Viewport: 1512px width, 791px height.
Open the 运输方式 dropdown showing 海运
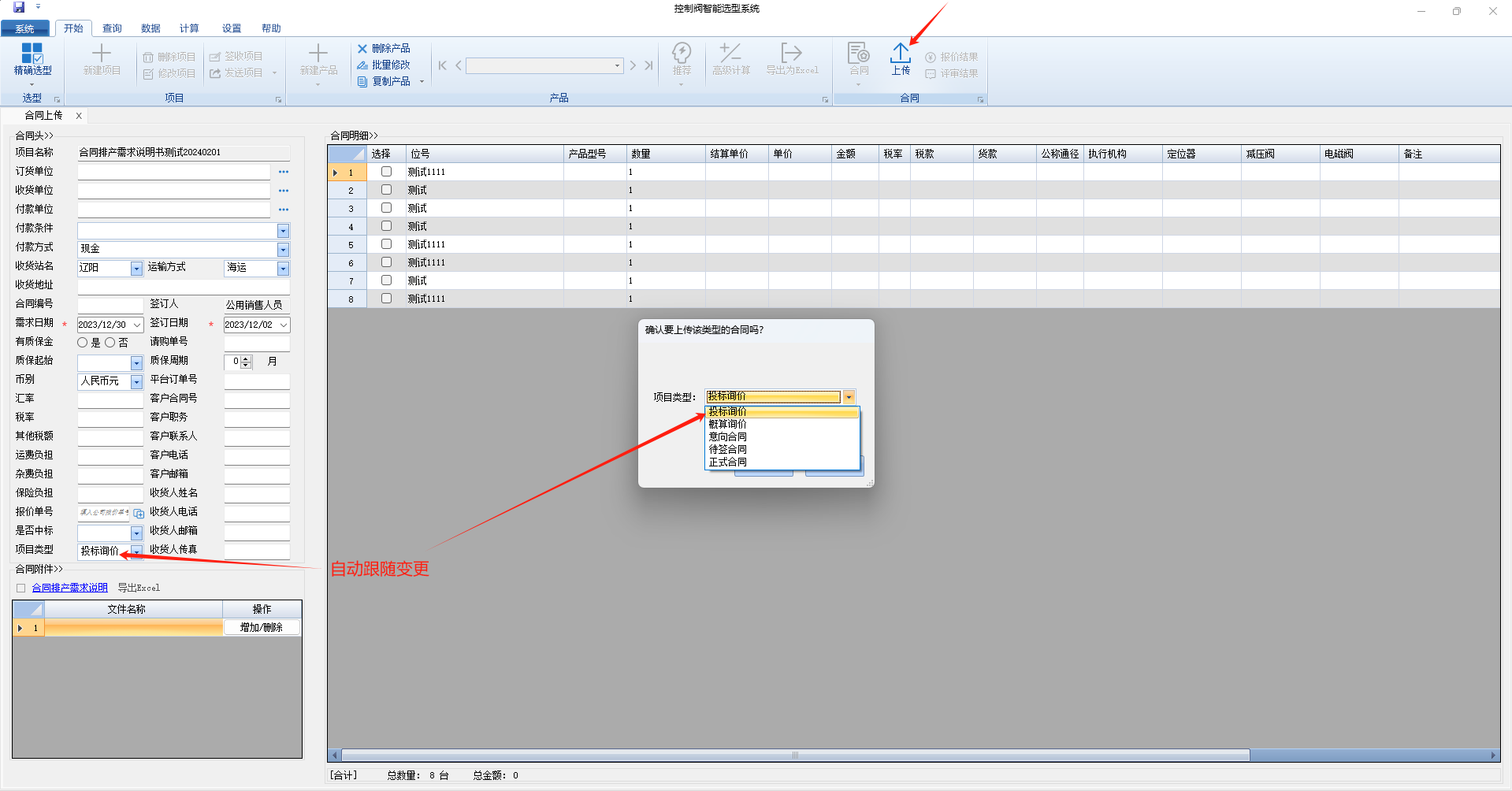[283, 269]
